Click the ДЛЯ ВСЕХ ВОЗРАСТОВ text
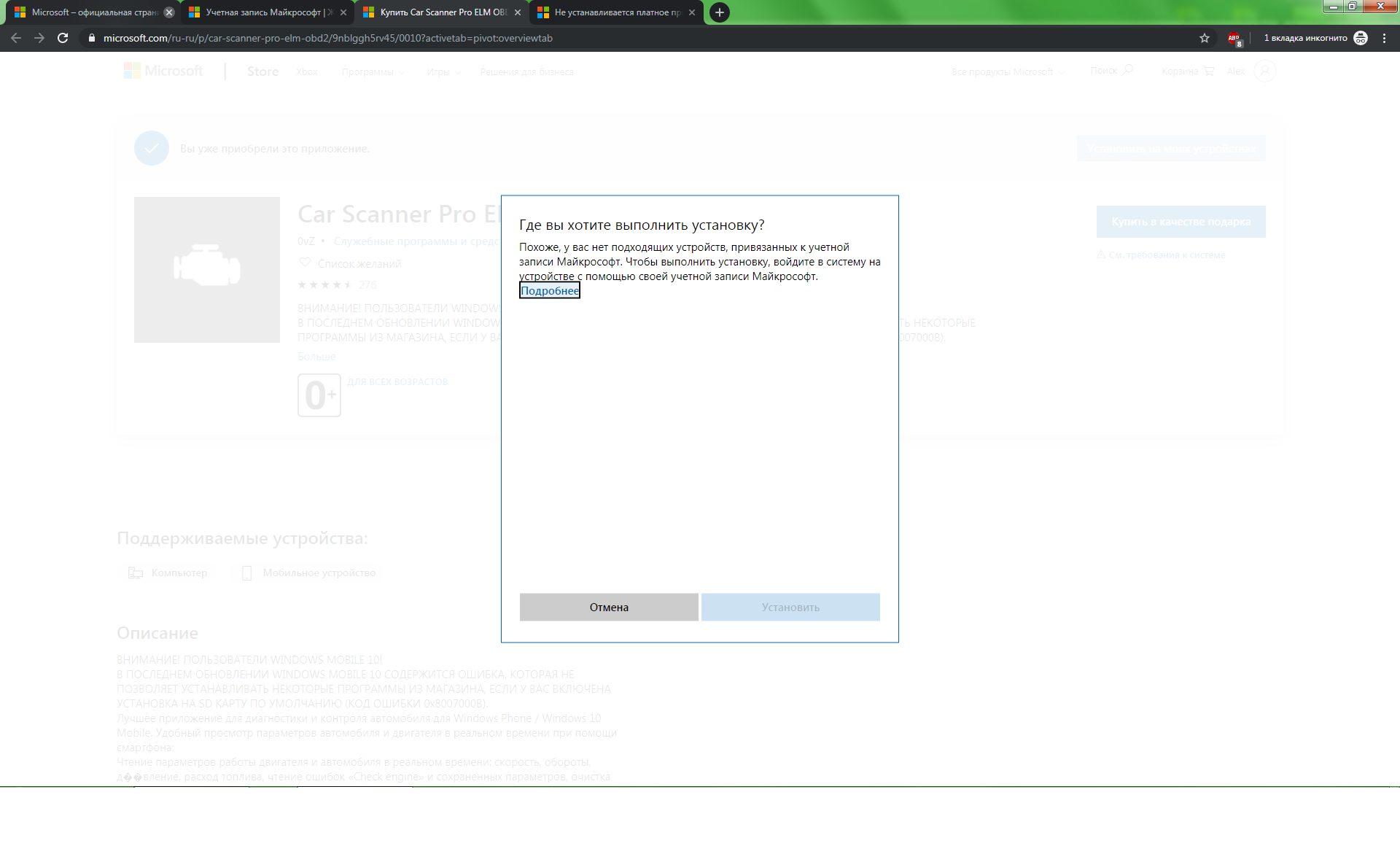Viewport: 1400px width, 846px height. [x=397, y=381]
